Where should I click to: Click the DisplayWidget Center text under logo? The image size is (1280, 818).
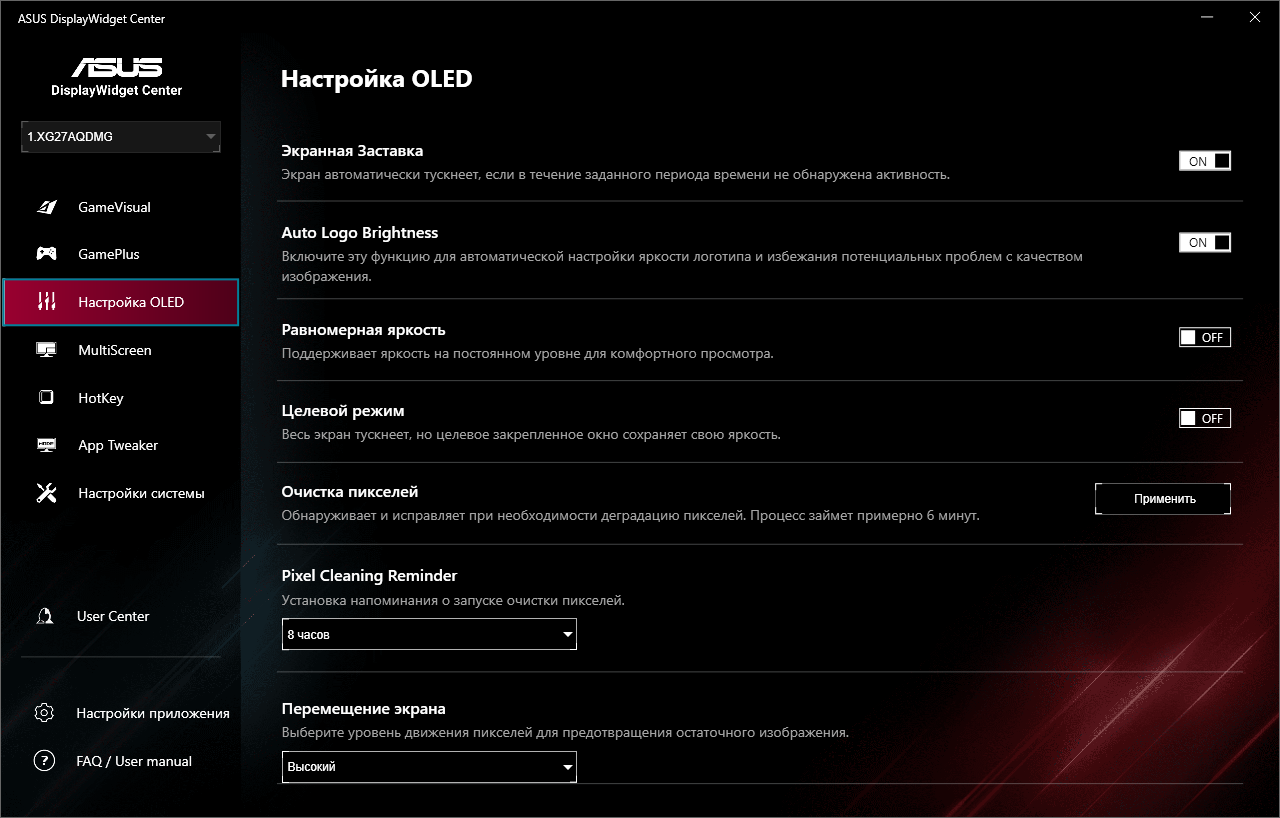point(117,90)
